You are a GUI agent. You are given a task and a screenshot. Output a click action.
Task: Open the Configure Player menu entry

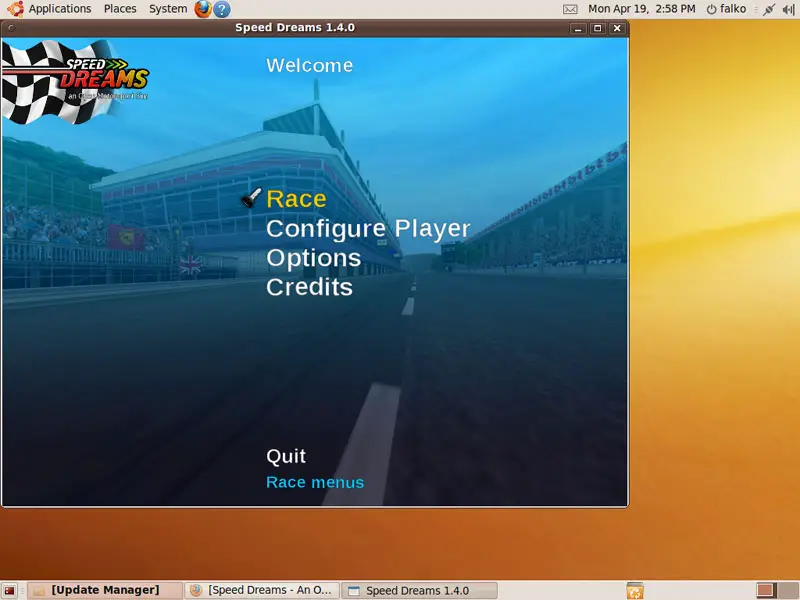tap(368, 229)
